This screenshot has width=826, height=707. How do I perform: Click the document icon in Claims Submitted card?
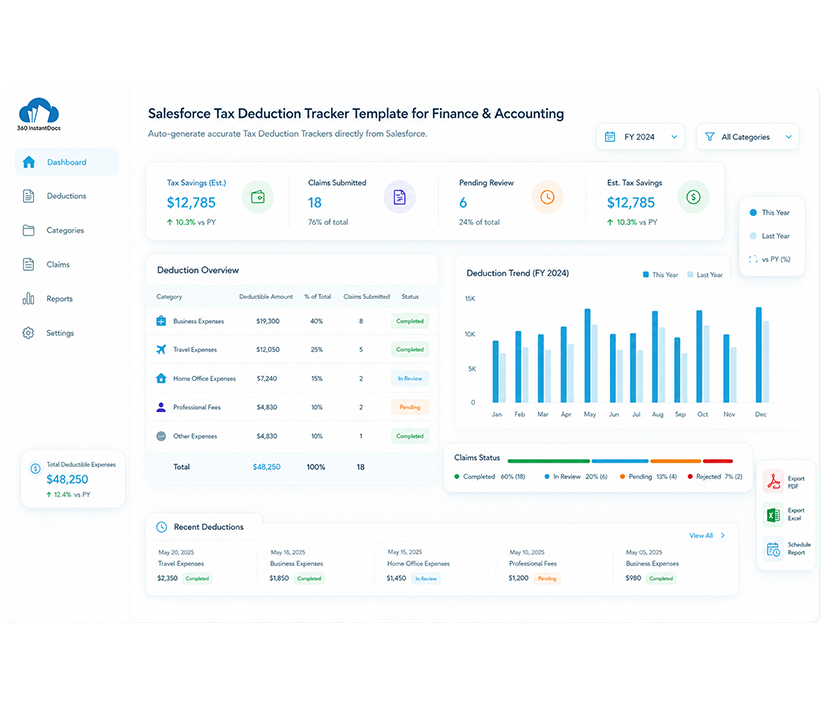[x=399, y=198]
